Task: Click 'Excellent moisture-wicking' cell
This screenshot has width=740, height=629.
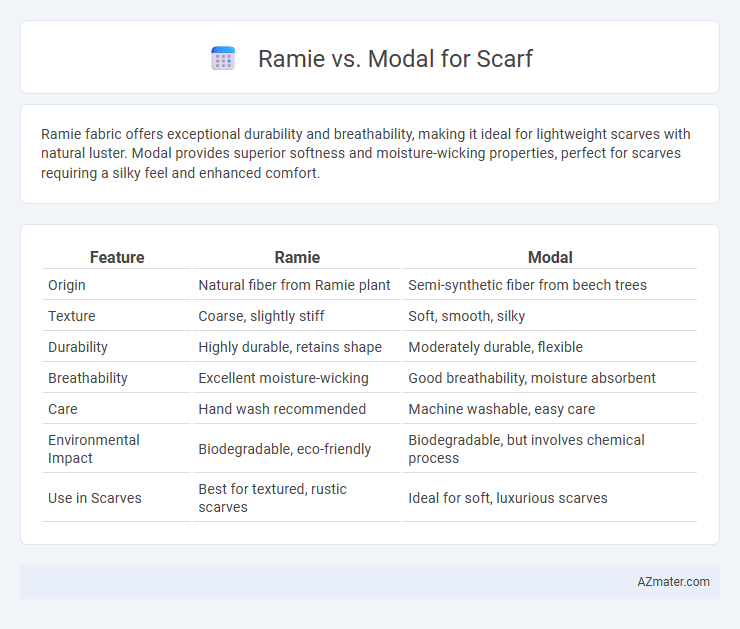Action: [283, 378]
